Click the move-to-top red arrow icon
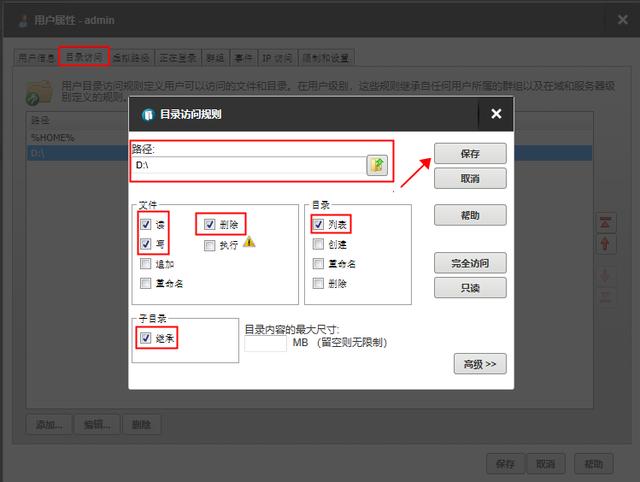 (x=604, y=222)
